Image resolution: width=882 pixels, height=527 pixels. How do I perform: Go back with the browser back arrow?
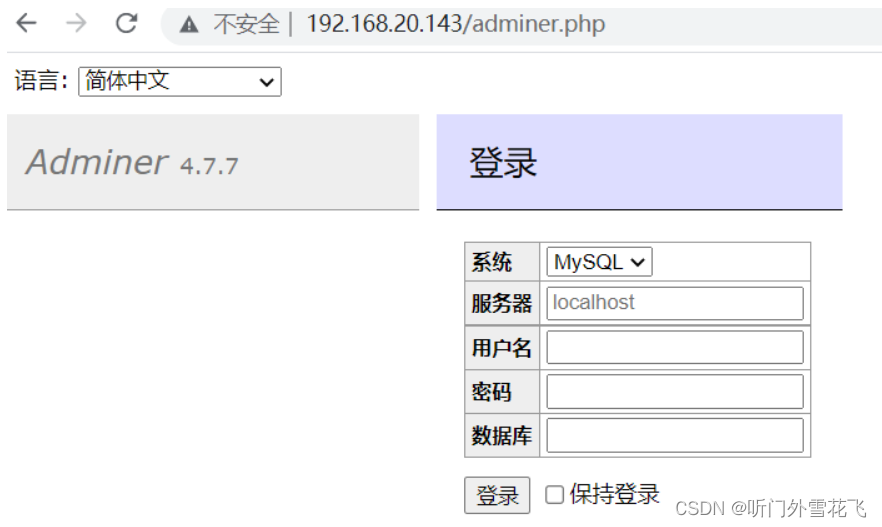tap(26, 23)
